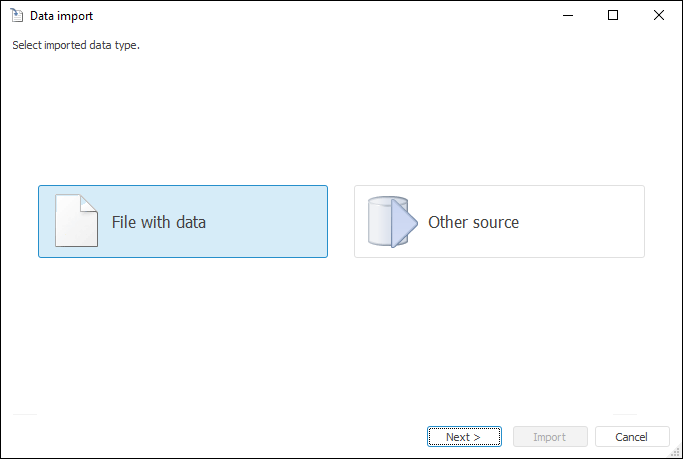The height and width of the screenshot is (459, 683).
Task: Minimize the Data import dialog
Action: 567,16
